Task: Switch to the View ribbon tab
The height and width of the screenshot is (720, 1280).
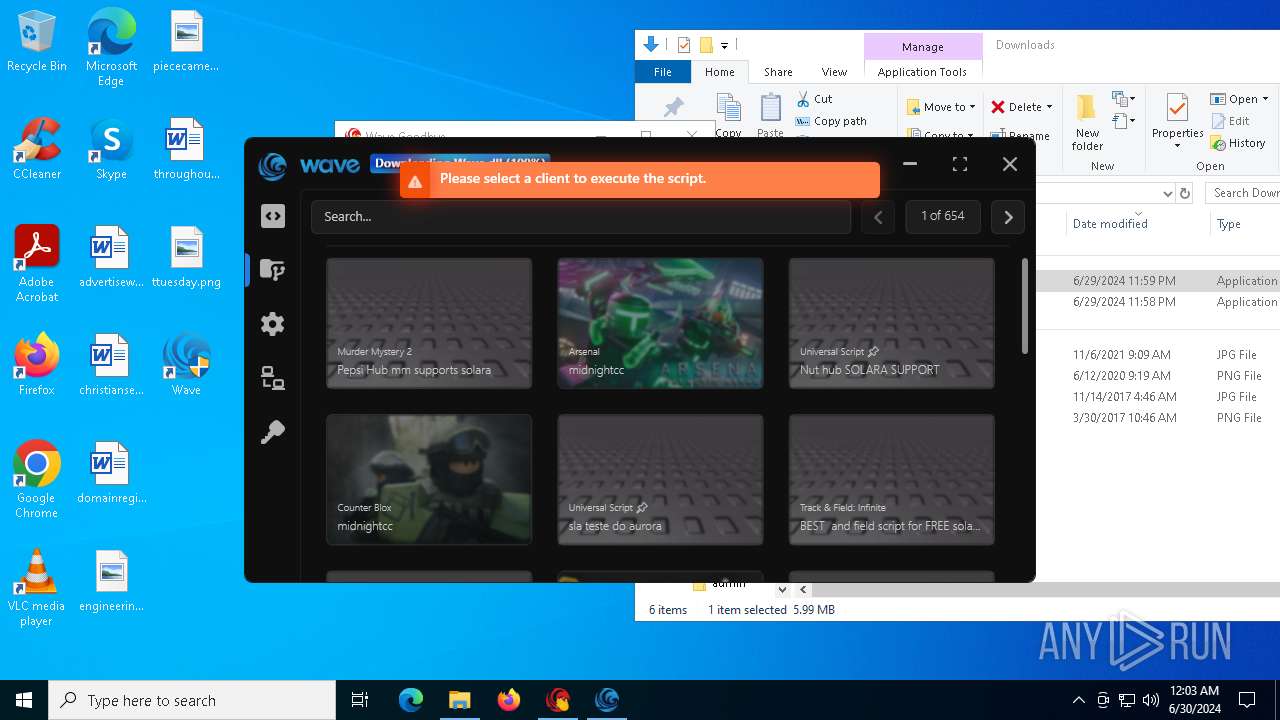Action: point(834,72)
